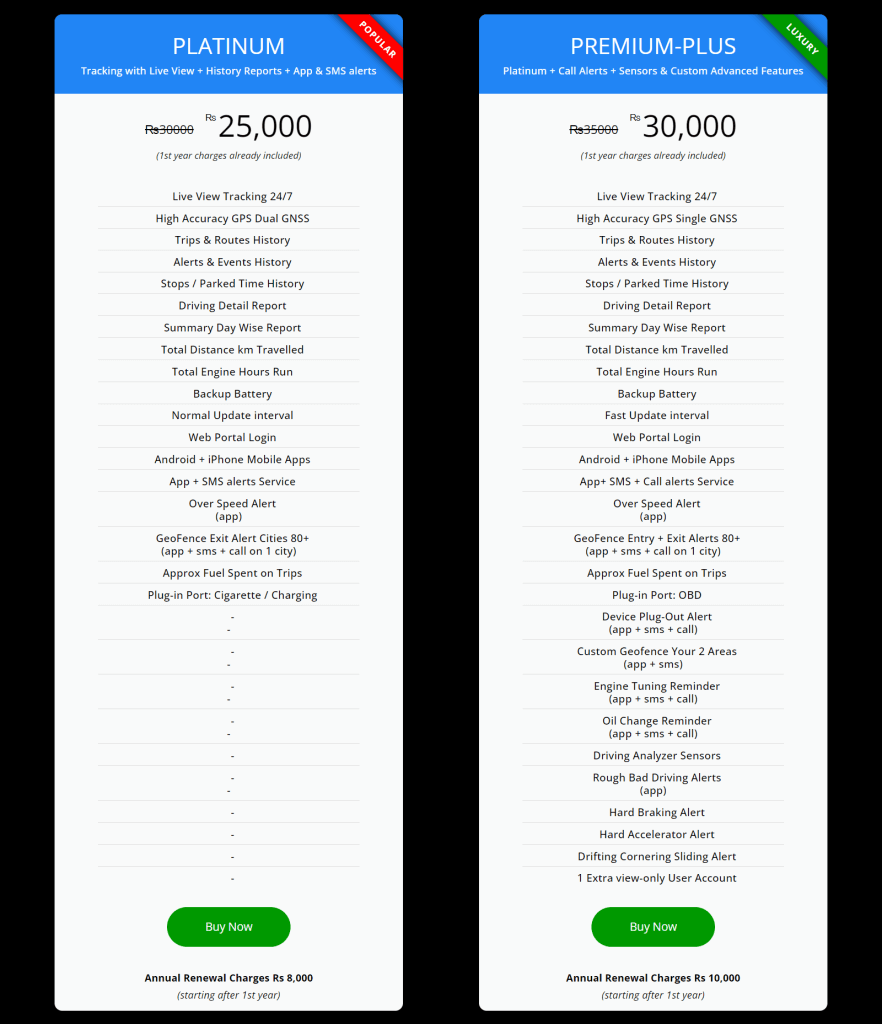Image resolution: width=882 pixels, height=1024 pixels.
Task: Click the Premium-Plus 30,000 price
Action: point(689,127)
